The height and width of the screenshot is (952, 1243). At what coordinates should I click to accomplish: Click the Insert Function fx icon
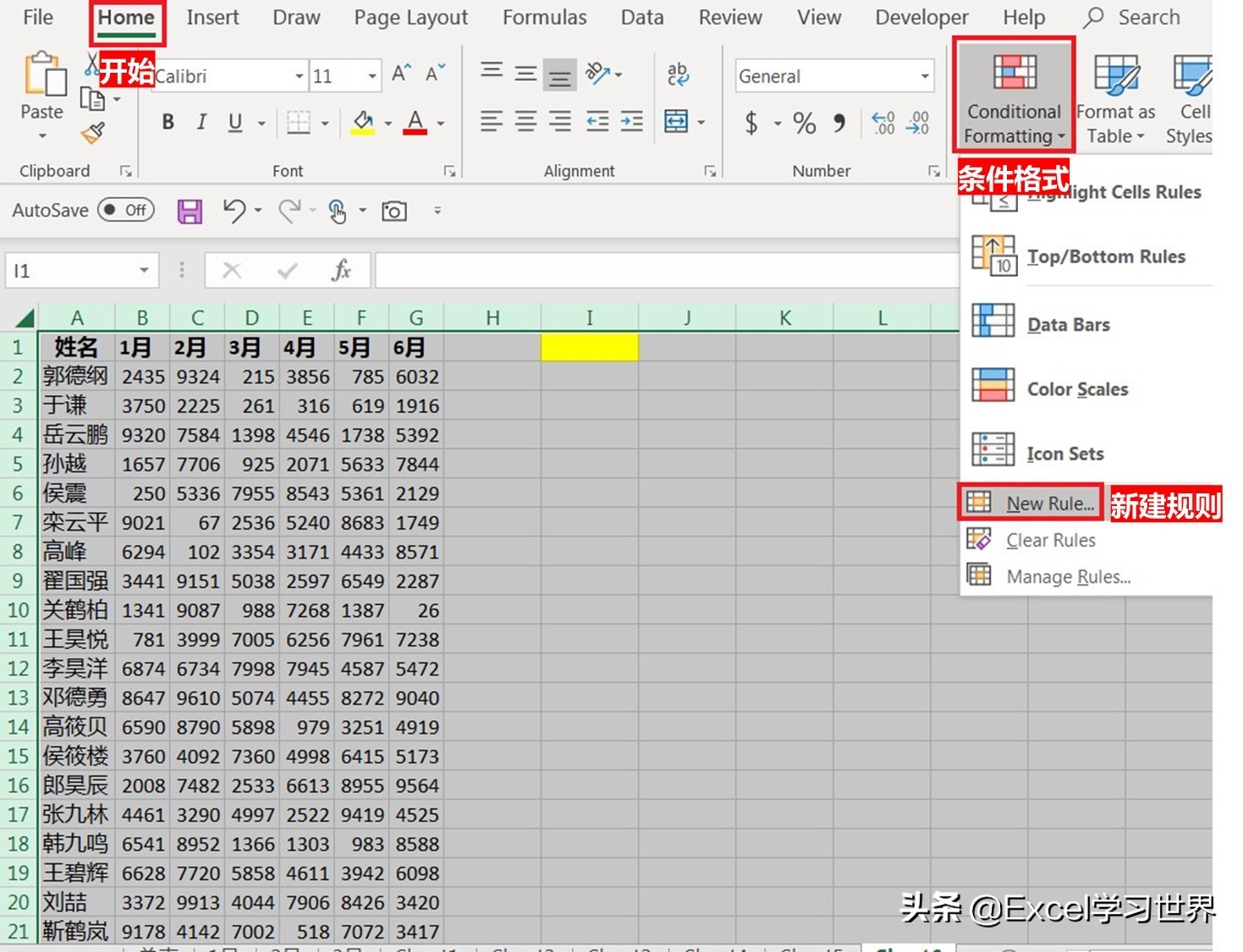pyautogui.click(x=341, y=271)
